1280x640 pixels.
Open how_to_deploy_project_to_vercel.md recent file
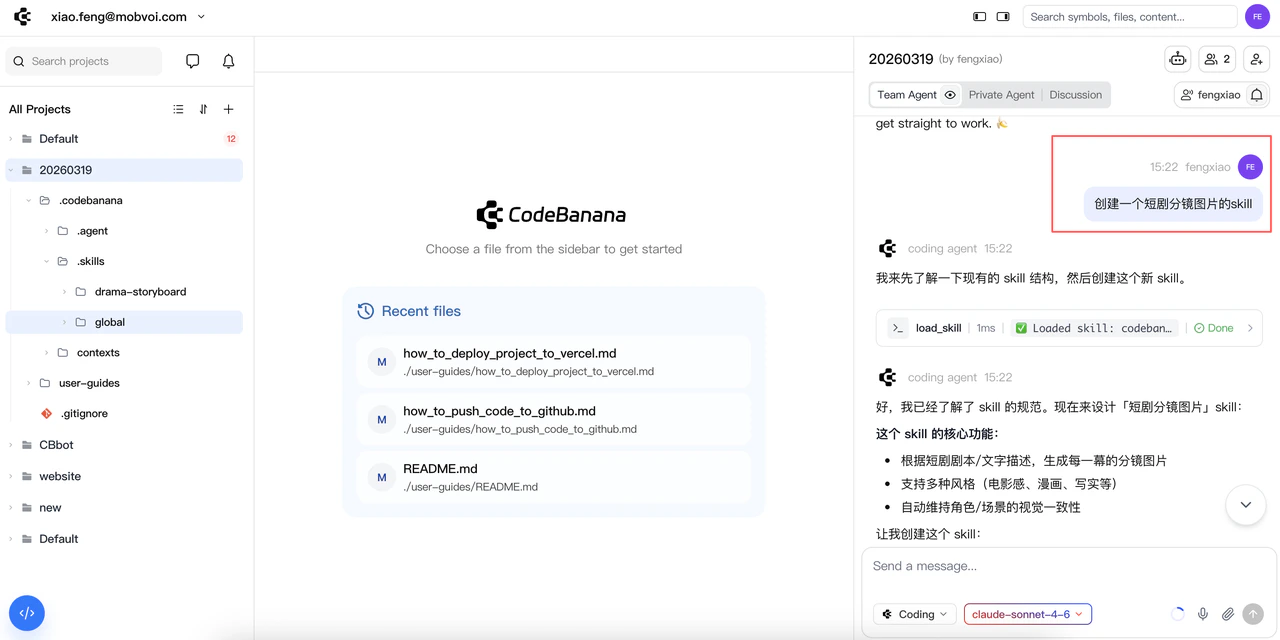coord(554,361)
